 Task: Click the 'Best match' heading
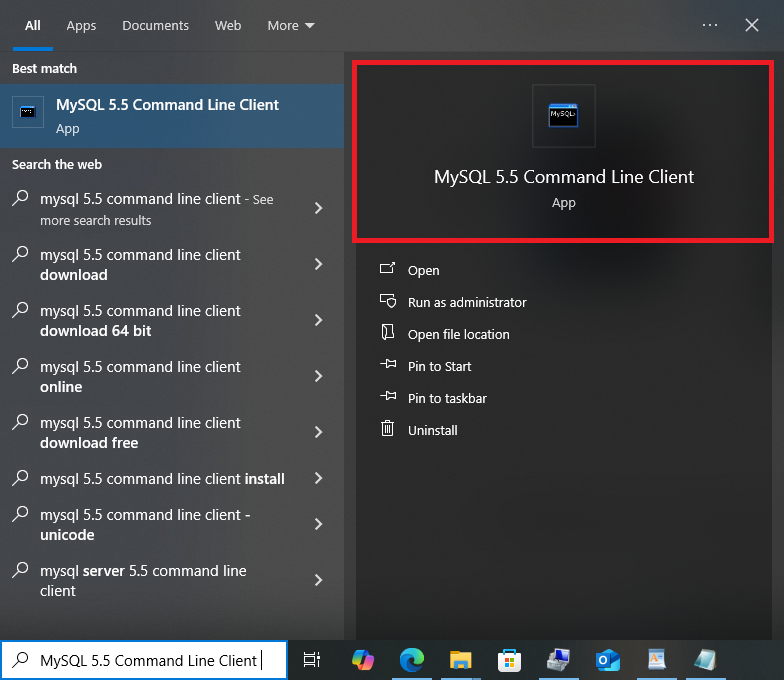point(44,68)
